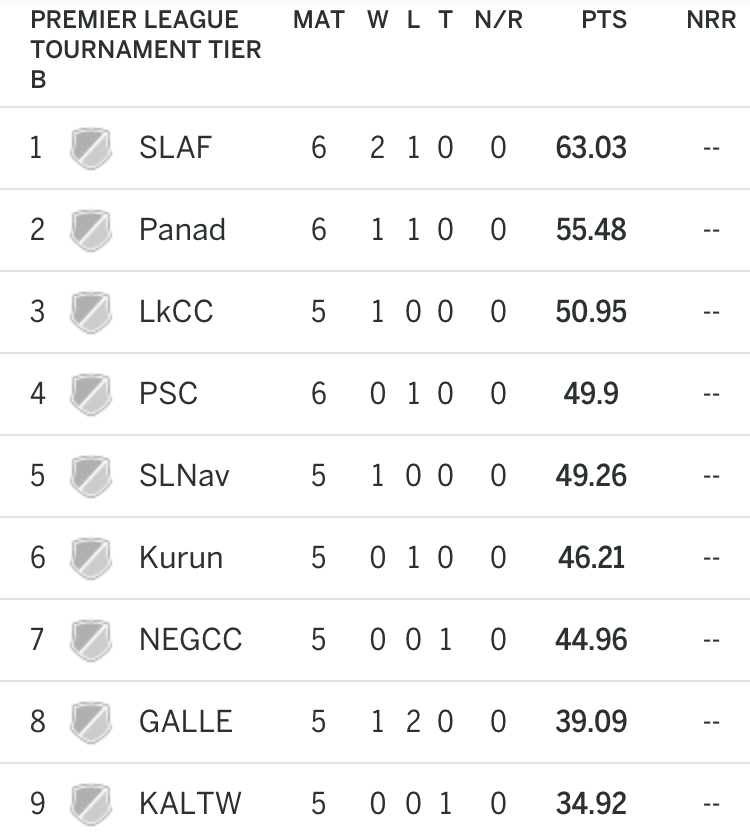Image resolution: width=750 pixels, height=837 pixels.
Task: Click the SLNav team shield icon
Action: point(91,477)
